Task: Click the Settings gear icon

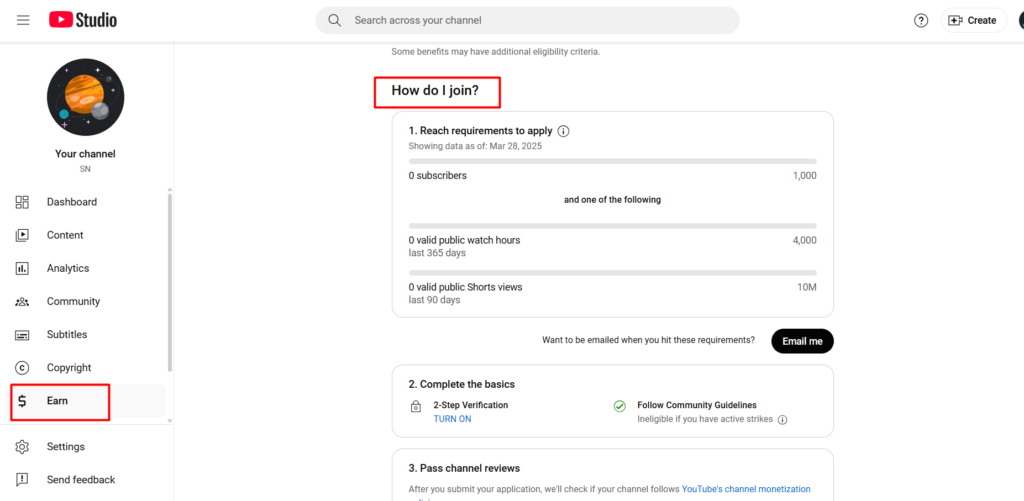Action: pyautogui.click(x=22, y=447)
